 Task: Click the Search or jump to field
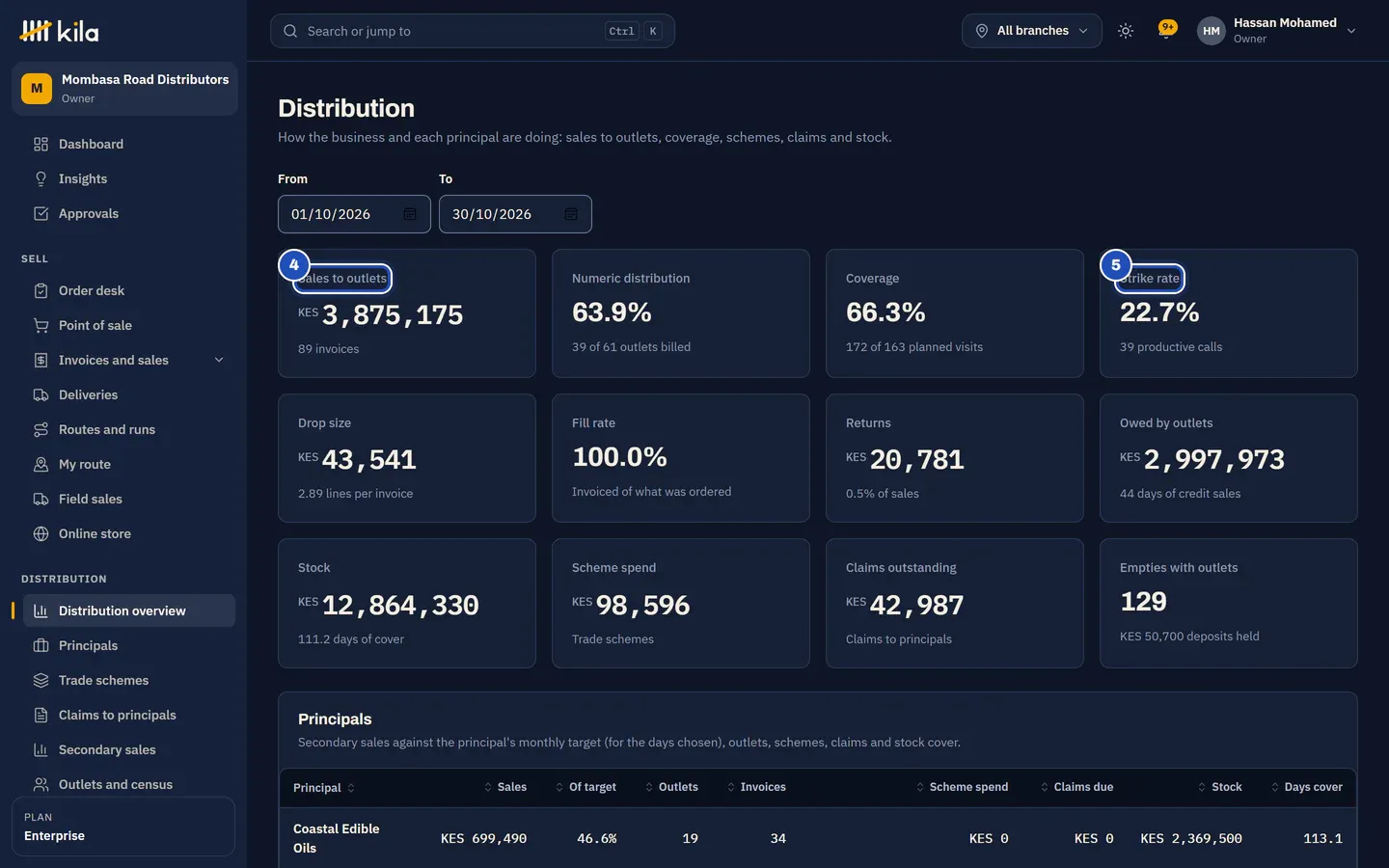pos(473,31)
